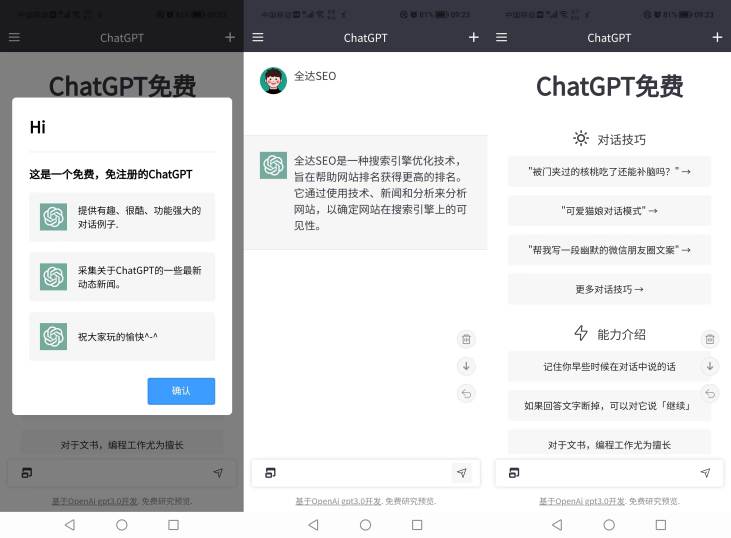Click prompt library icon in middle input bar
Viewport: 731px width, 538px height.
[x=270, y=473]
